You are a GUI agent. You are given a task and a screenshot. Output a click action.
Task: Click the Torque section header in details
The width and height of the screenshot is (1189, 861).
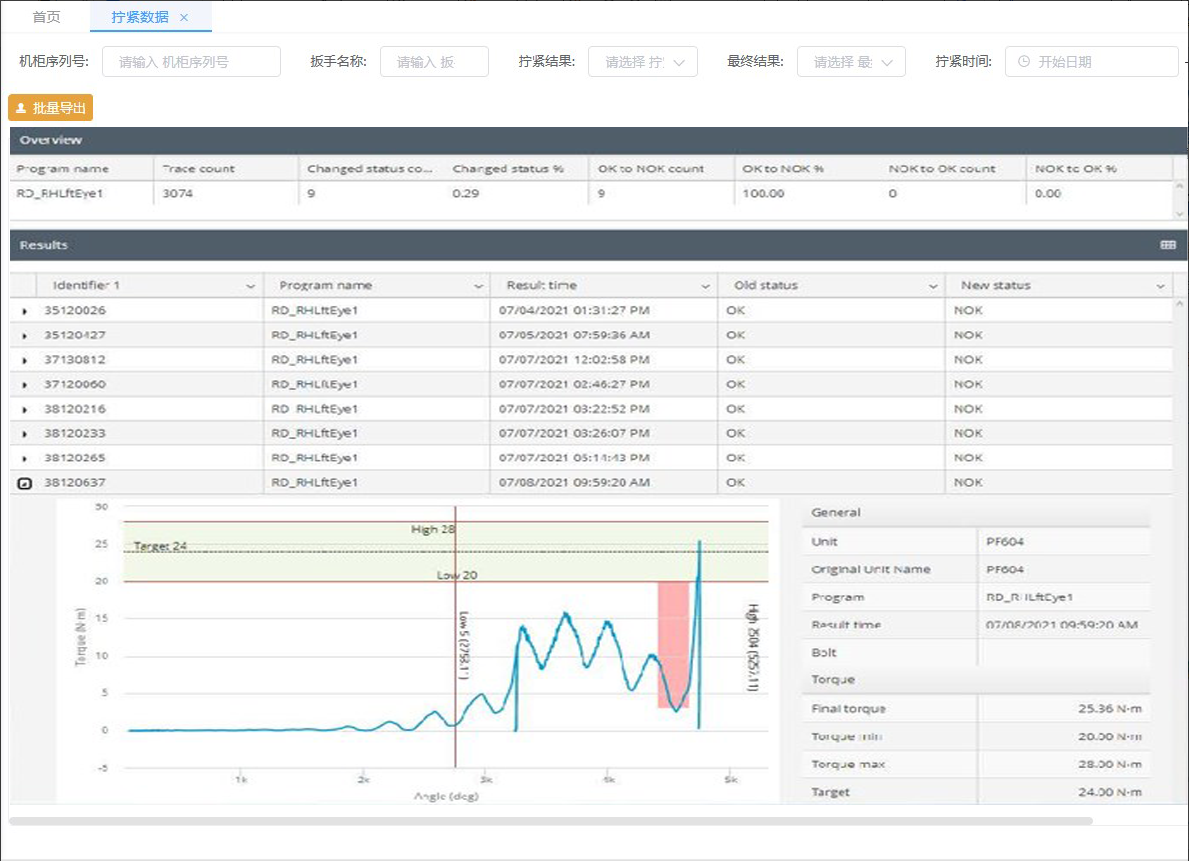click(833, 680)
